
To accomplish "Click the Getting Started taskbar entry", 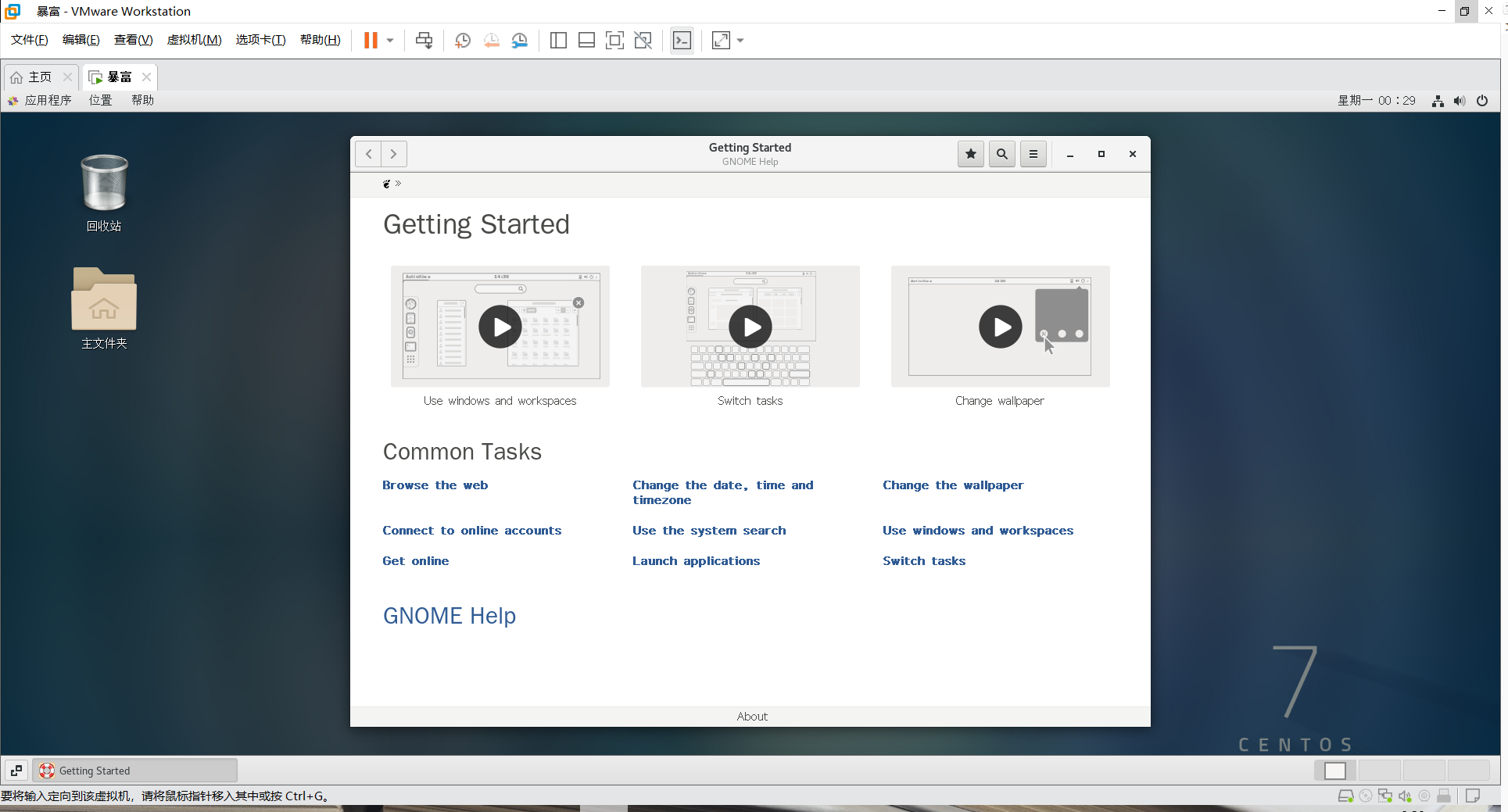I will coord(134,771).
